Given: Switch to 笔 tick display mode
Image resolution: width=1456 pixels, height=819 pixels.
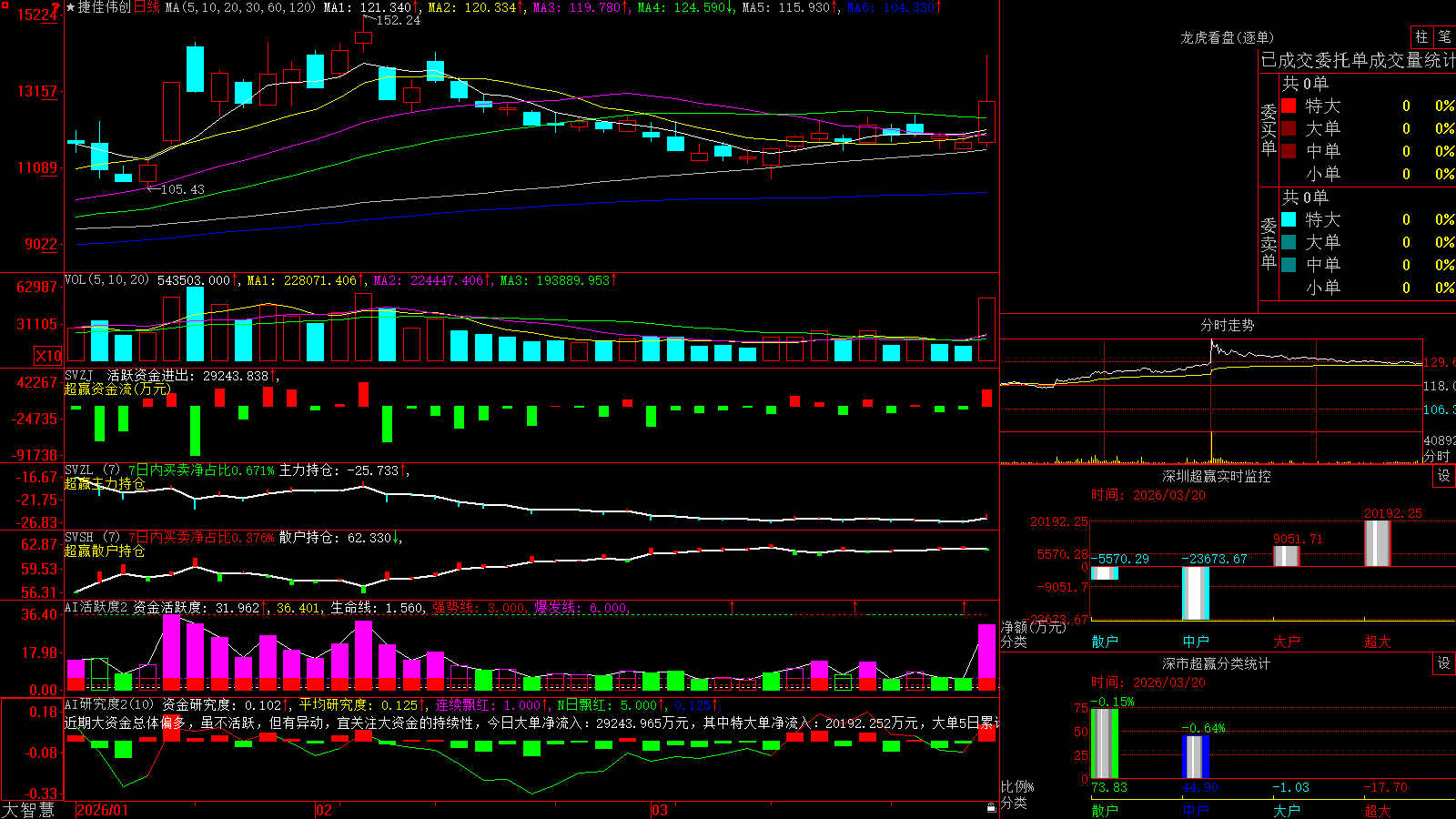Looking at the screenshot, I should point(1444,36).
